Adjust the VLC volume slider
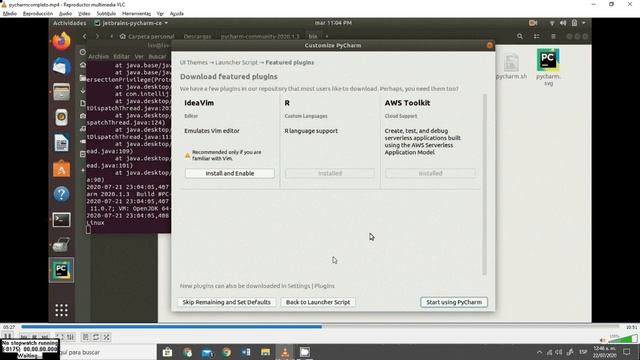 coord(623,339)
